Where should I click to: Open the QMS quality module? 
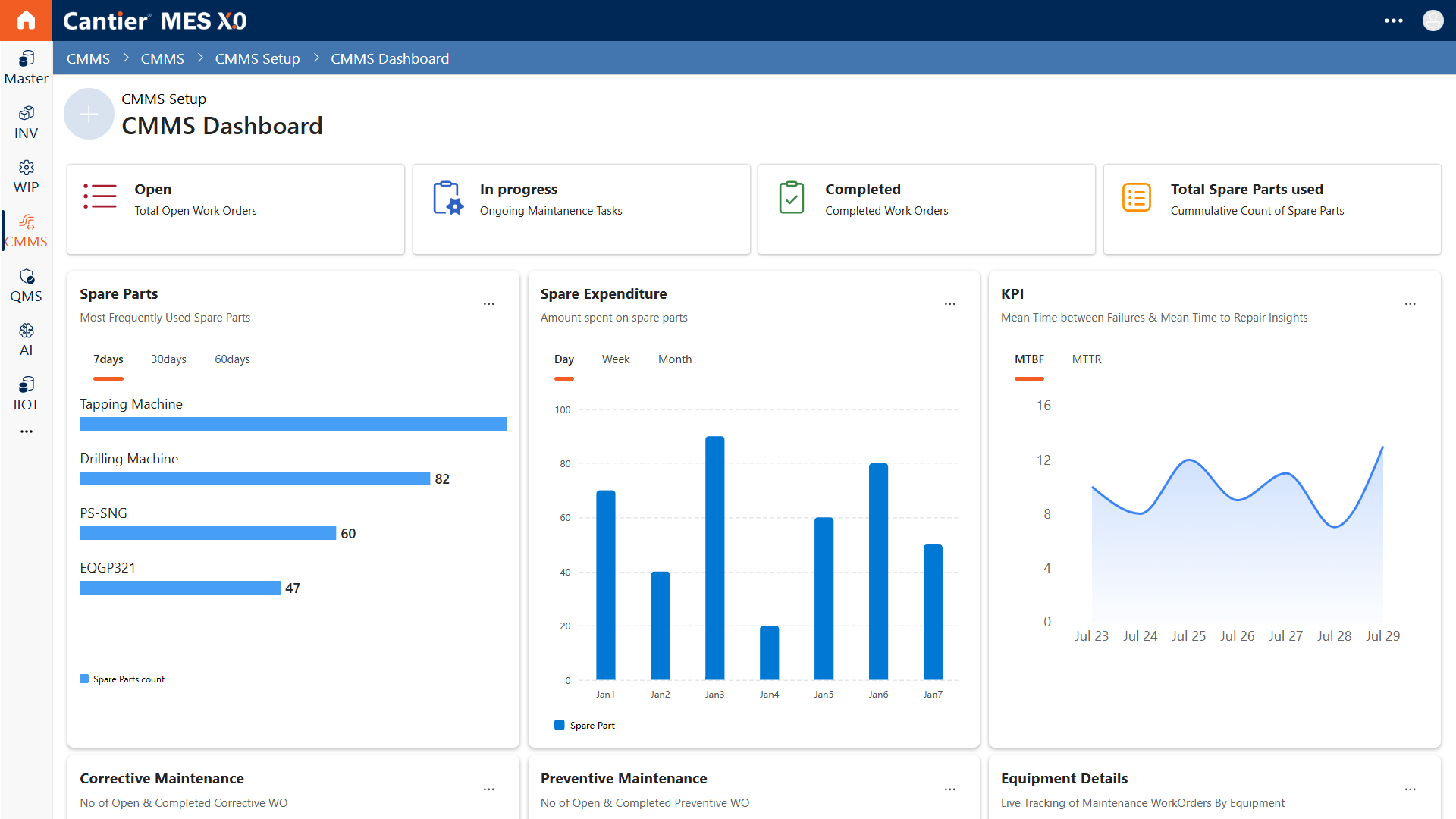(x=26, y=285)
